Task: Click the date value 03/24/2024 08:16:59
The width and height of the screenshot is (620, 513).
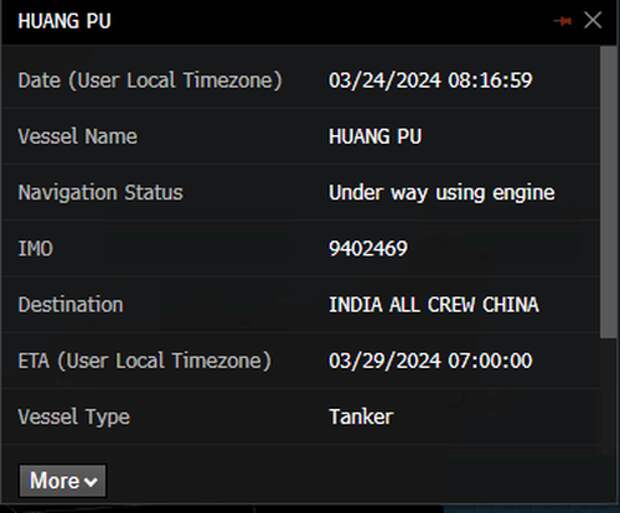Action: click(430, 80)
